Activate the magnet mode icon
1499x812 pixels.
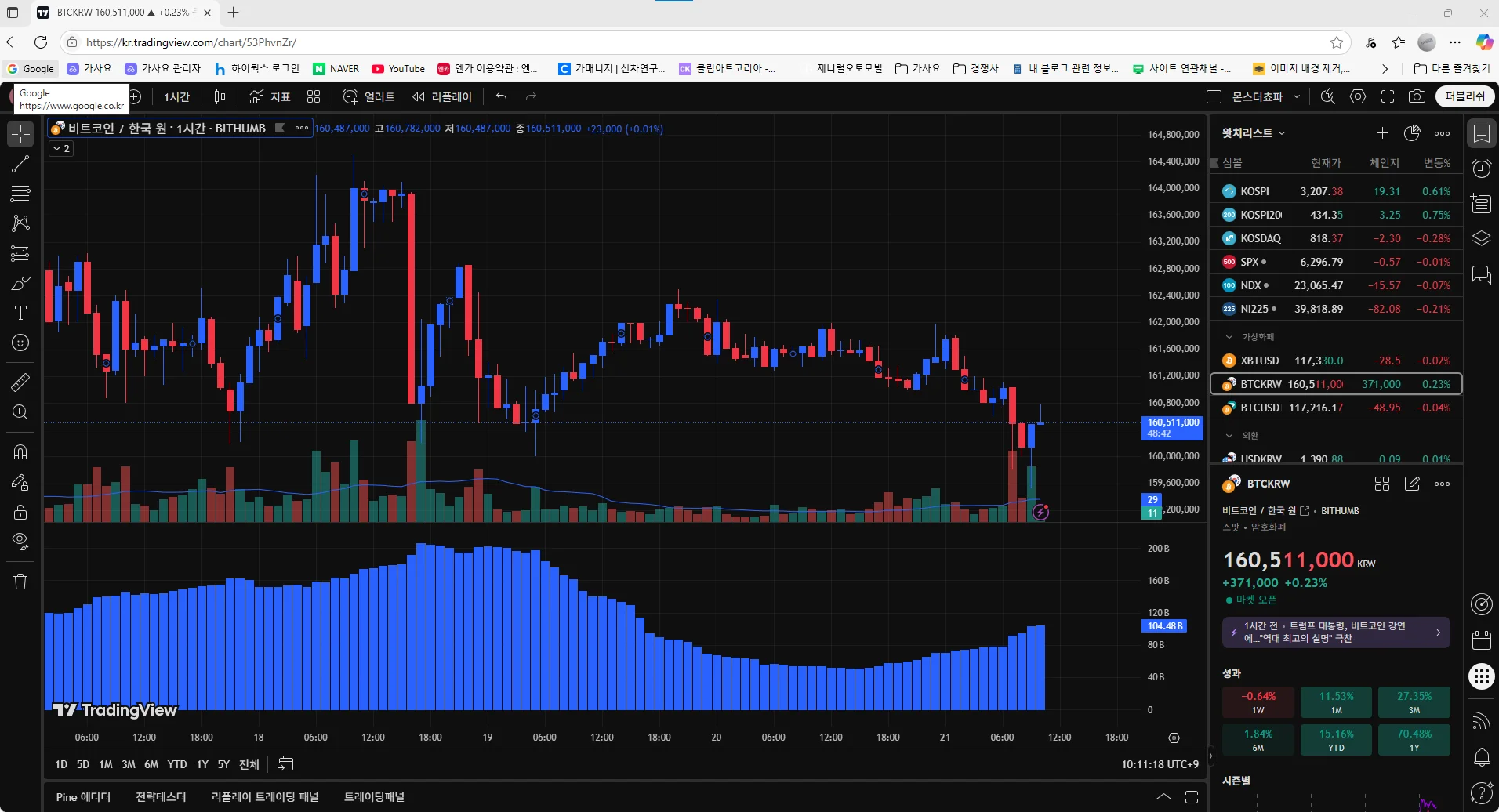tap(20, 452)
